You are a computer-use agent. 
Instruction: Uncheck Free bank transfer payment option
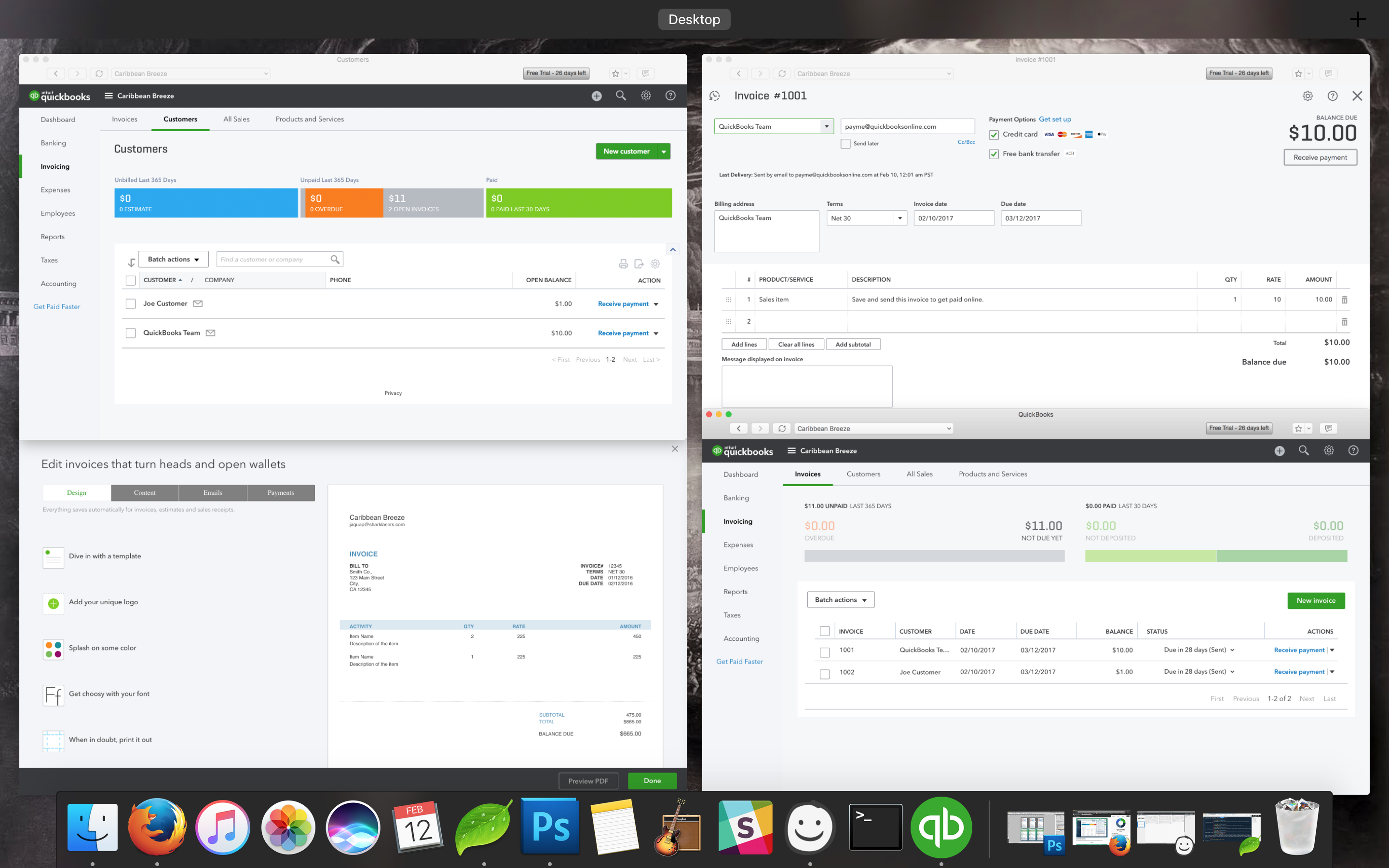[x=994, y=154]
